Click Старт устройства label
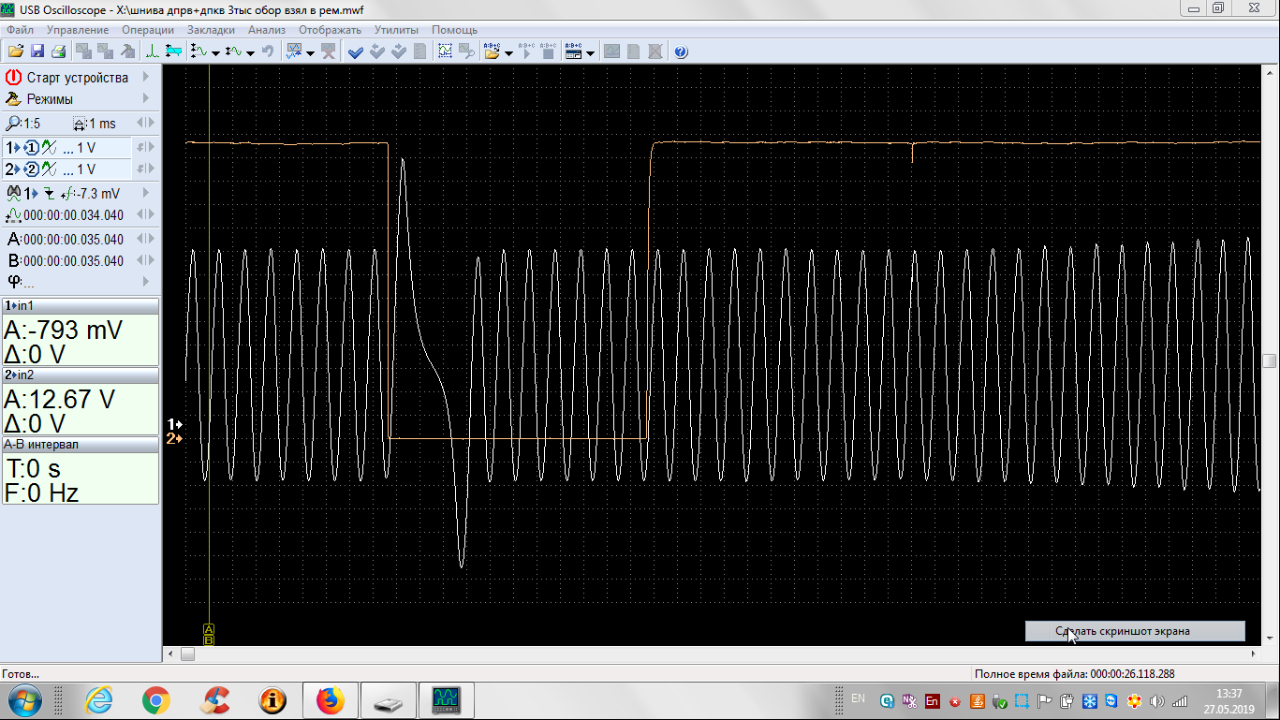This screenshot has width=1280, height=720. coord(77,77)
